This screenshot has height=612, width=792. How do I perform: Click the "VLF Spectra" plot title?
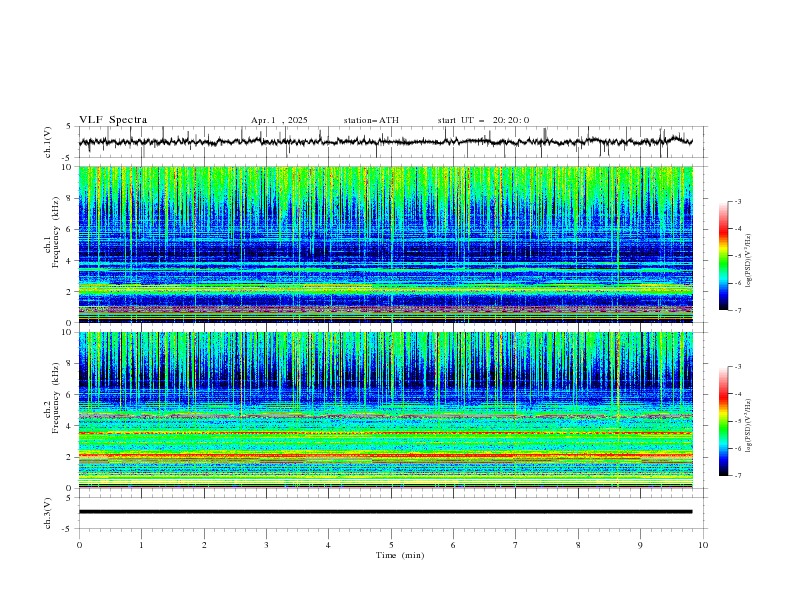tap(113, 120)
